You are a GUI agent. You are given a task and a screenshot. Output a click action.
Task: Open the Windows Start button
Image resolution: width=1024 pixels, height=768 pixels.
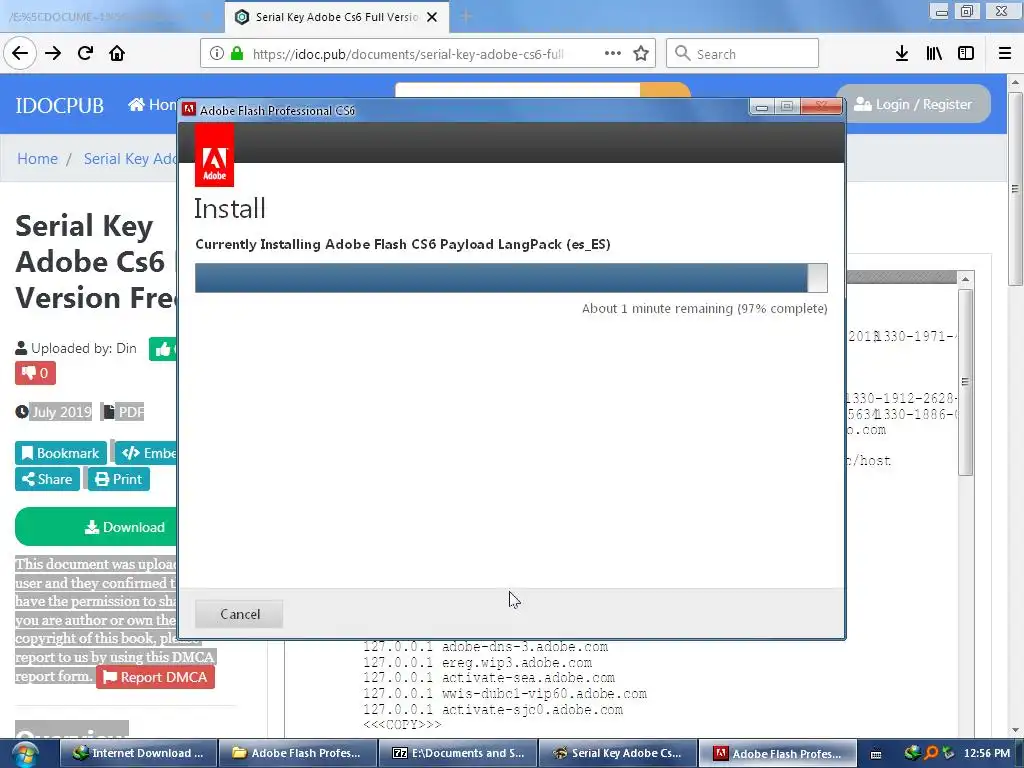(25, 754)
